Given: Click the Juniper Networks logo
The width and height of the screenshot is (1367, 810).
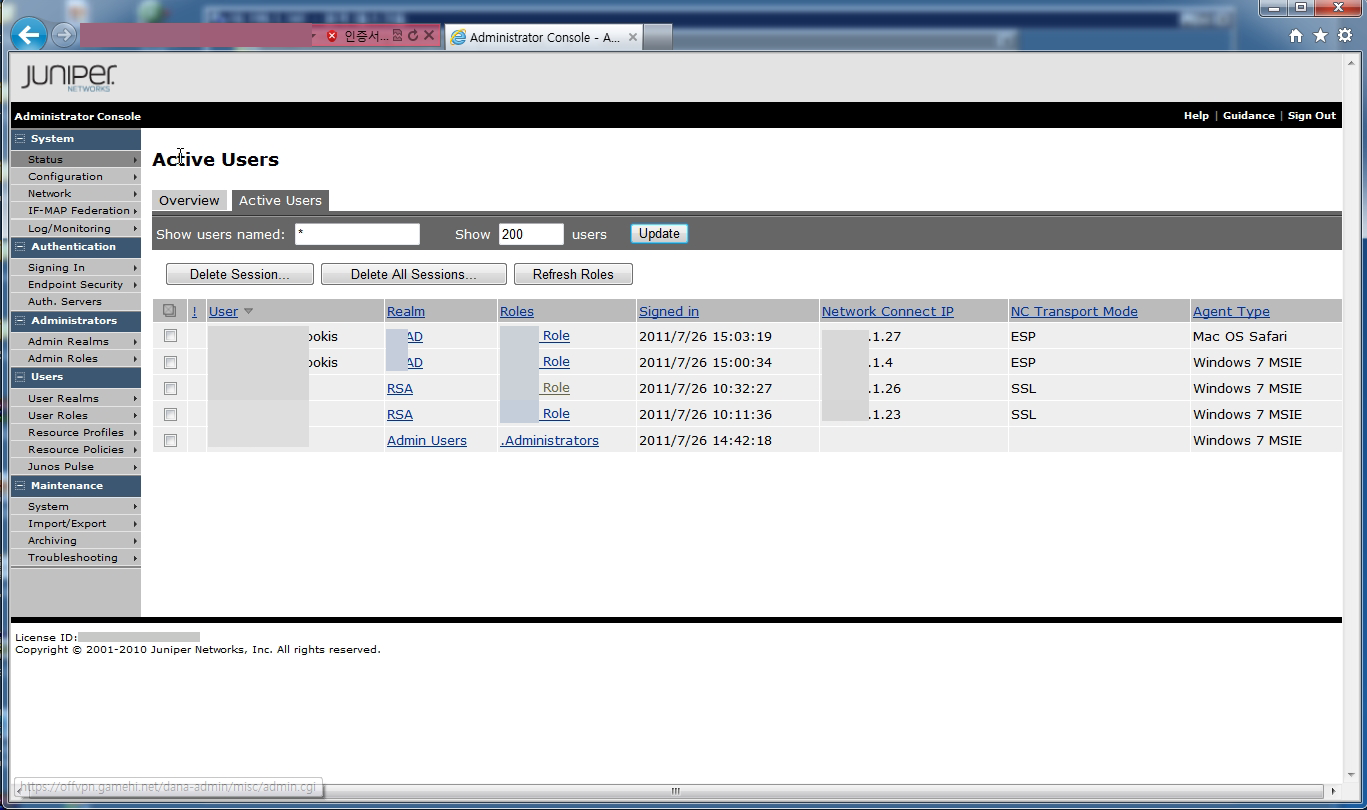Looking at the screenshot, I should pos(68,77).
